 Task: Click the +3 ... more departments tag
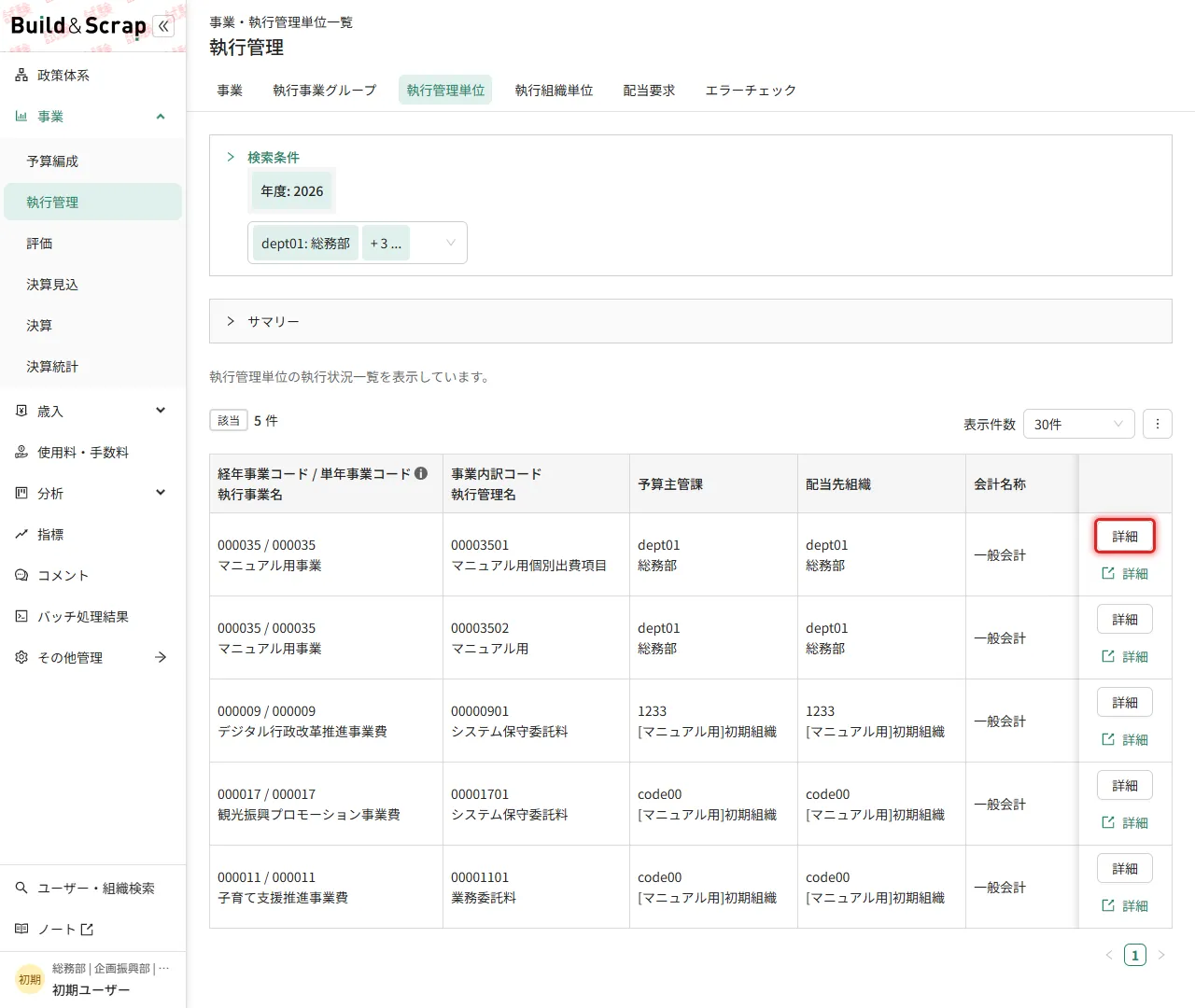pos(386,244)
